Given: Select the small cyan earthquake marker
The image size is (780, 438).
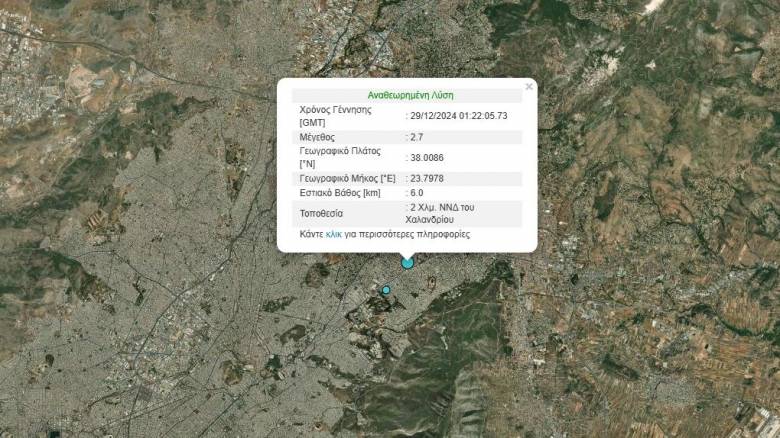Looking at the screenshot, I should tap(386, 290).
